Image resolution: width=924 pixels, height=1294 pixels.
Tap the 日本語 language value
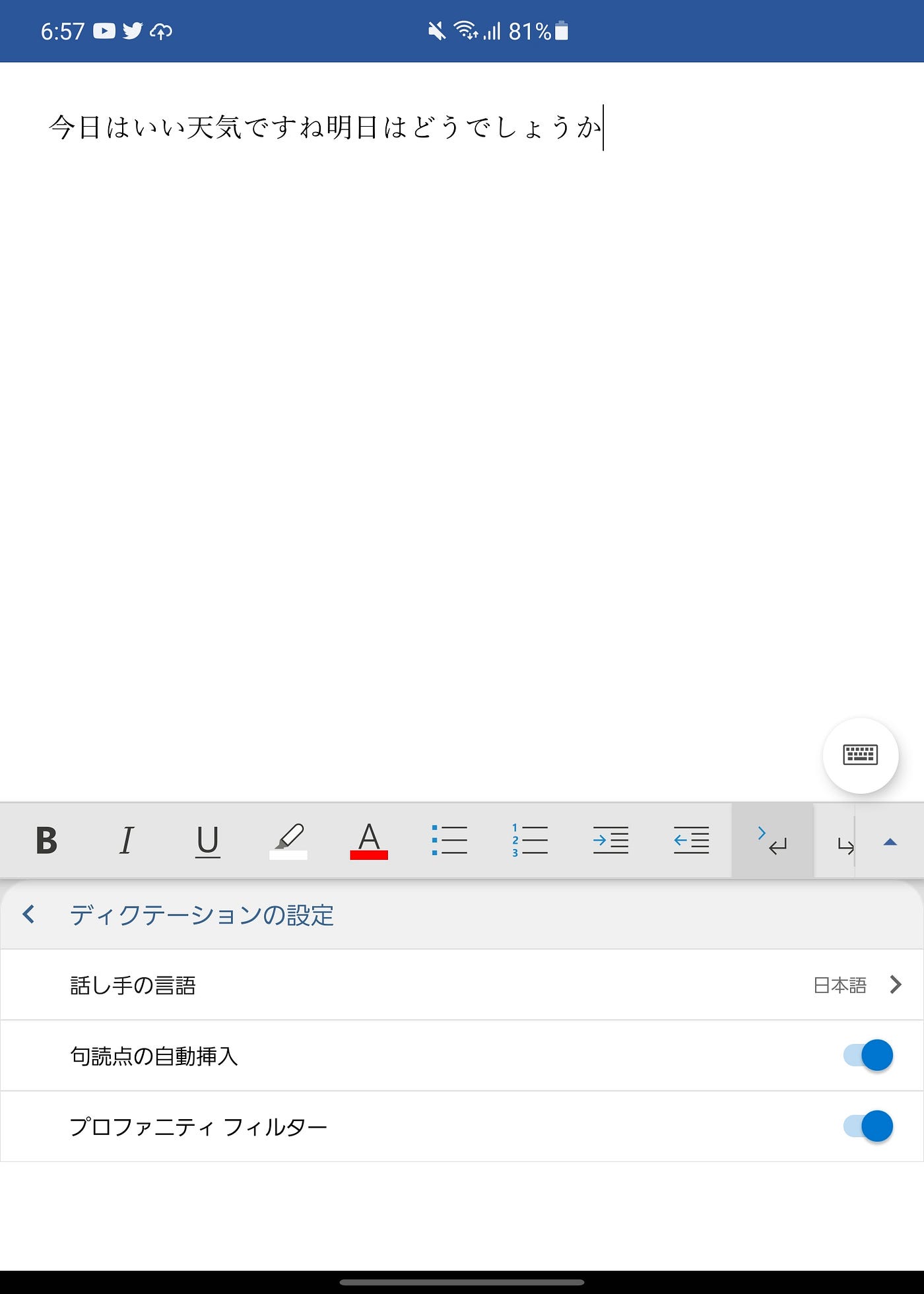[x=840, y=985]
